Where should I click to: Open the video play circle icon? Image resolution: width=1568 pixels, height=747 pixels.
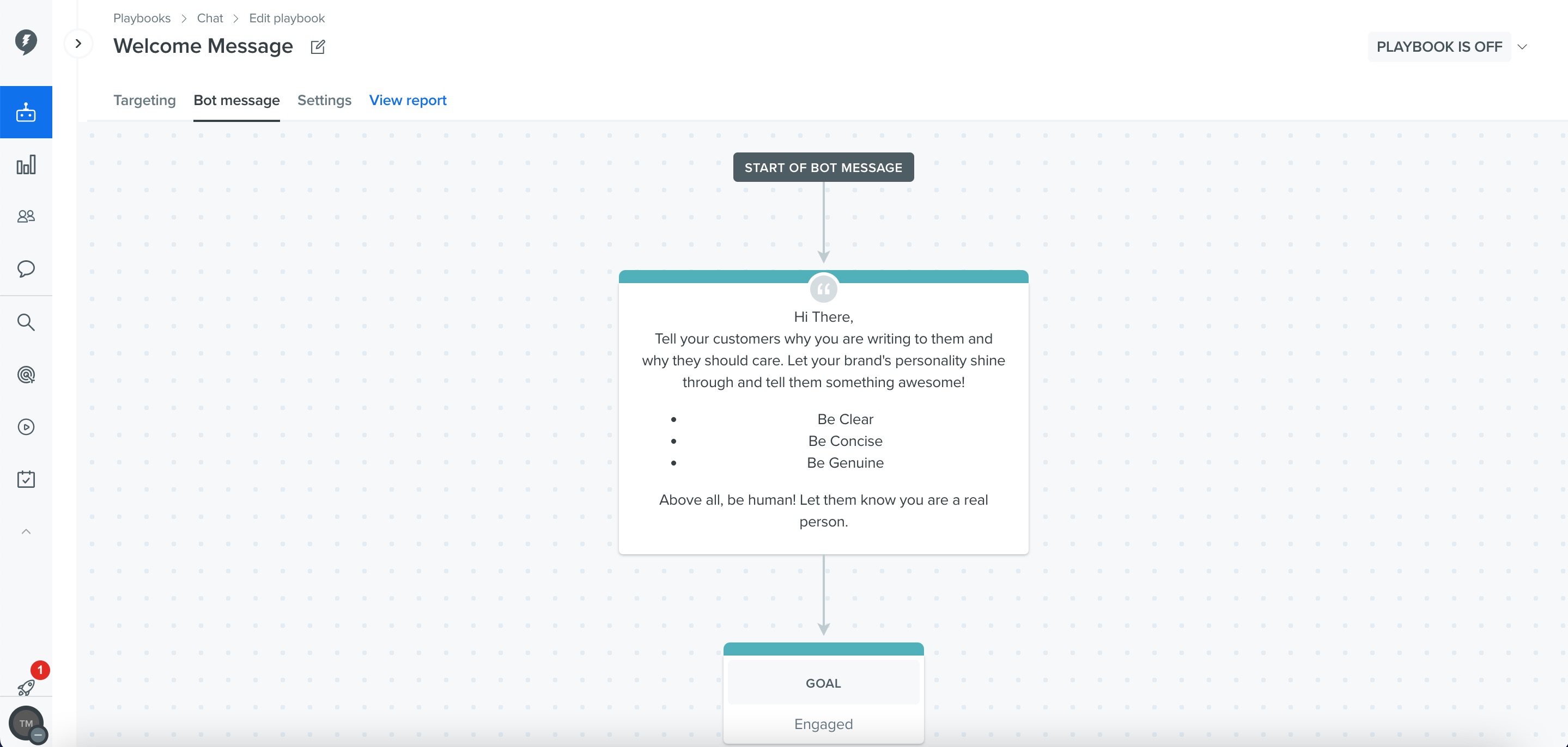click(x=26, y=427)
